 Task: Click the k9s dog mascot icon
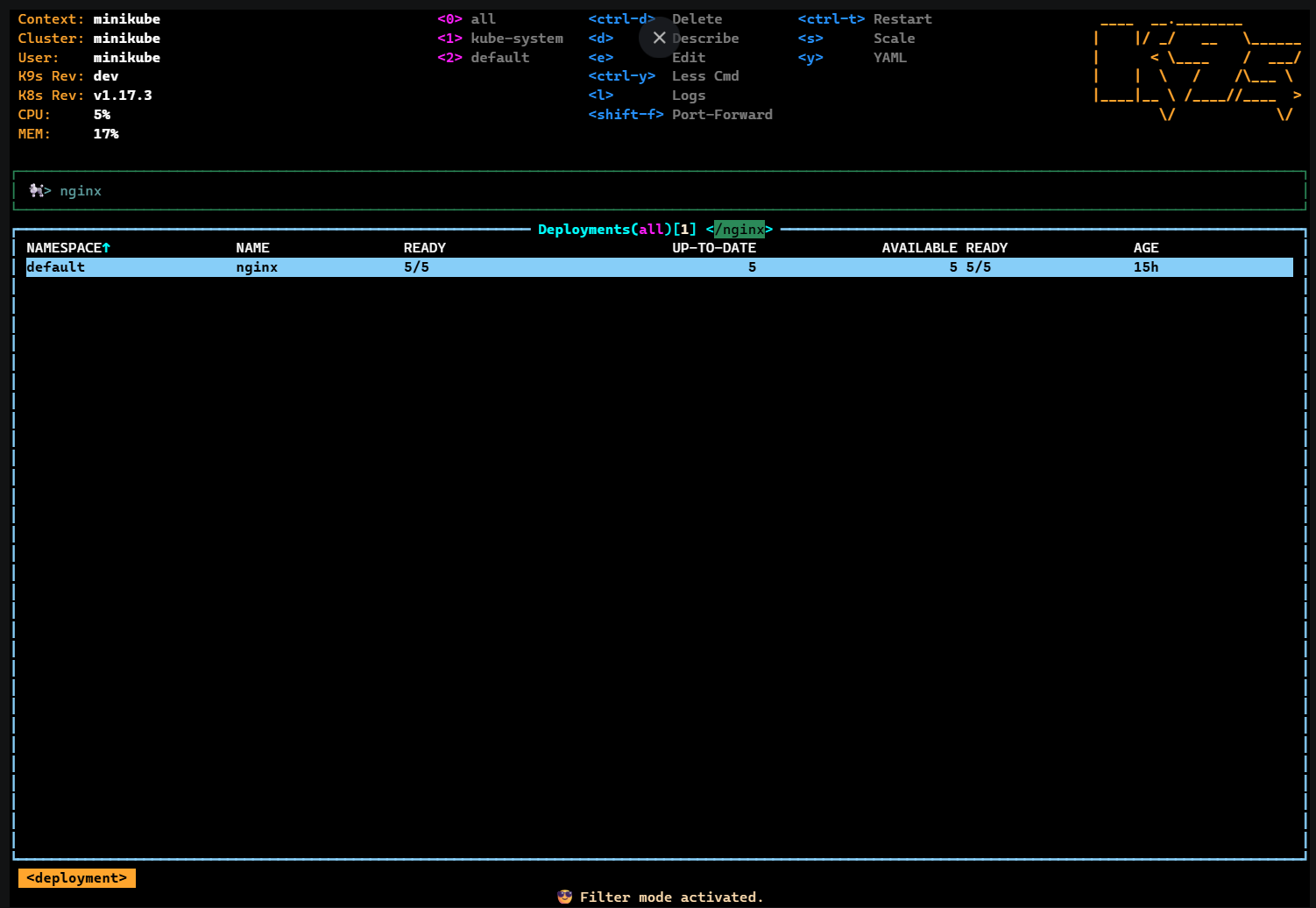pos(39,189)
